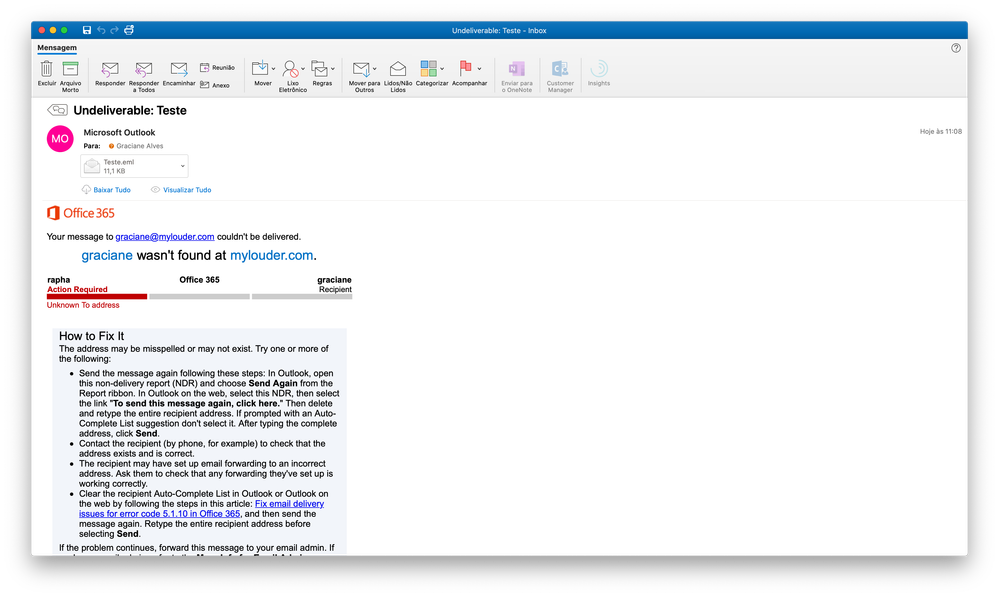Open the Mover para Outros dropdown arrow
999x597 pixels.
click(375, 68)
